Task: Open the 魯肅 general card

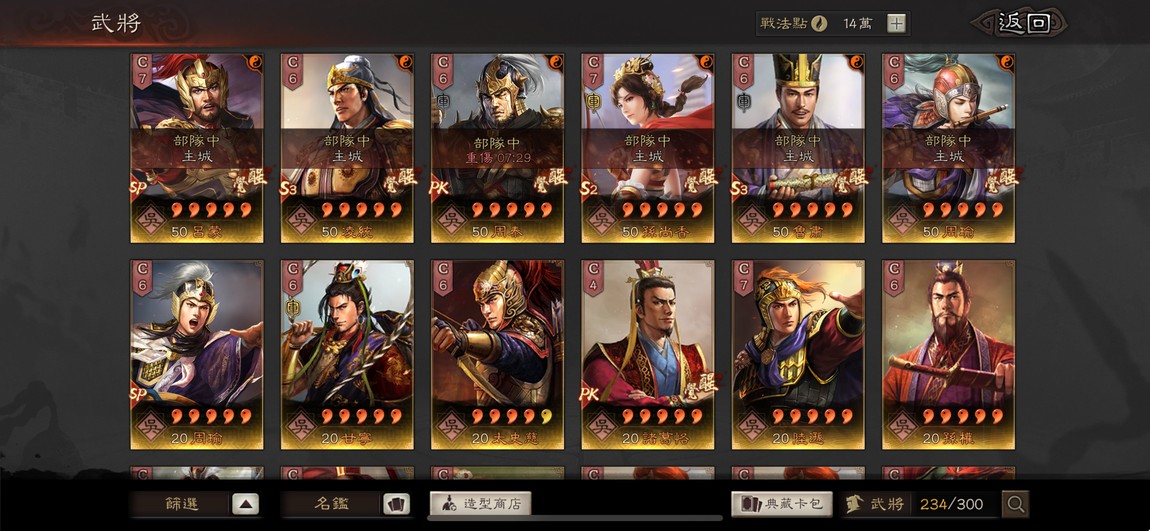Action: (x=798, y=147)
